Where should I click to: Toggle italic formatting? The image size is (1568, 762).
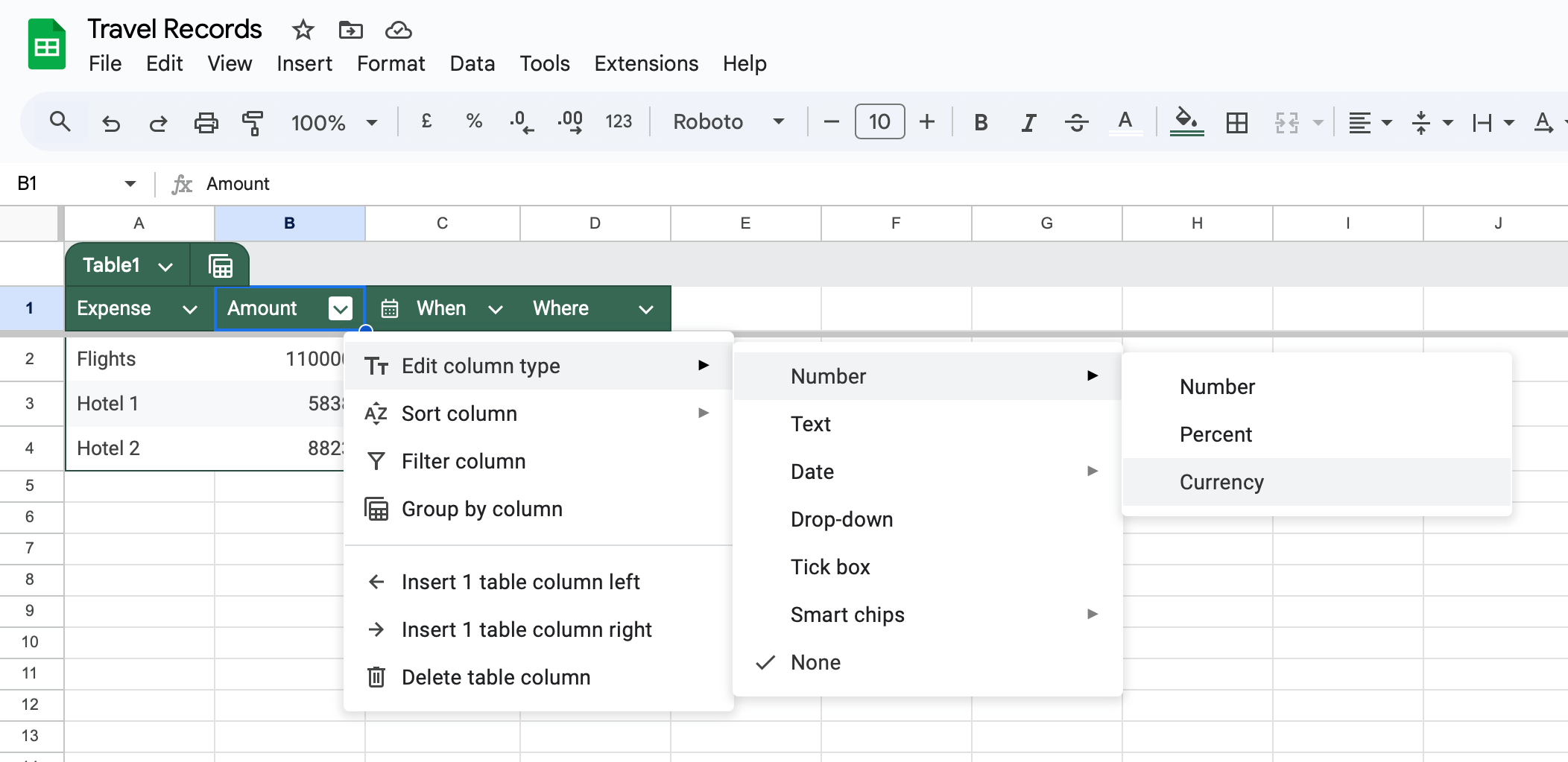[1028, 122]
